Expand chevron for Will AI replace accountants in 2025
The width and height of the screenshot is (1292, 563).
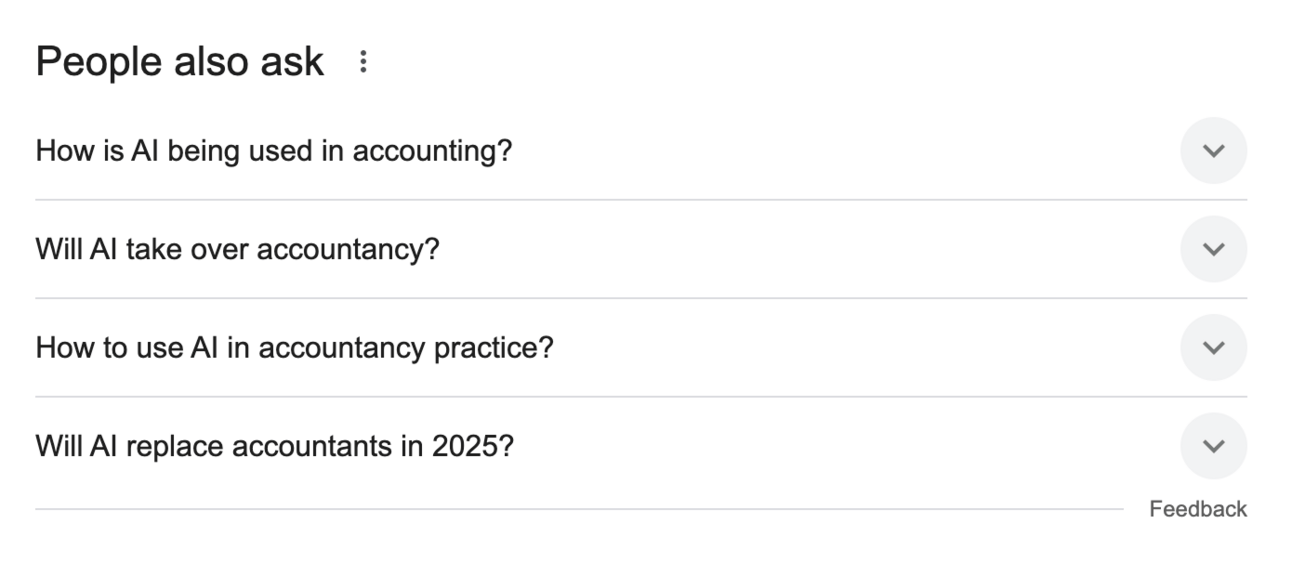pos(1213,446)
